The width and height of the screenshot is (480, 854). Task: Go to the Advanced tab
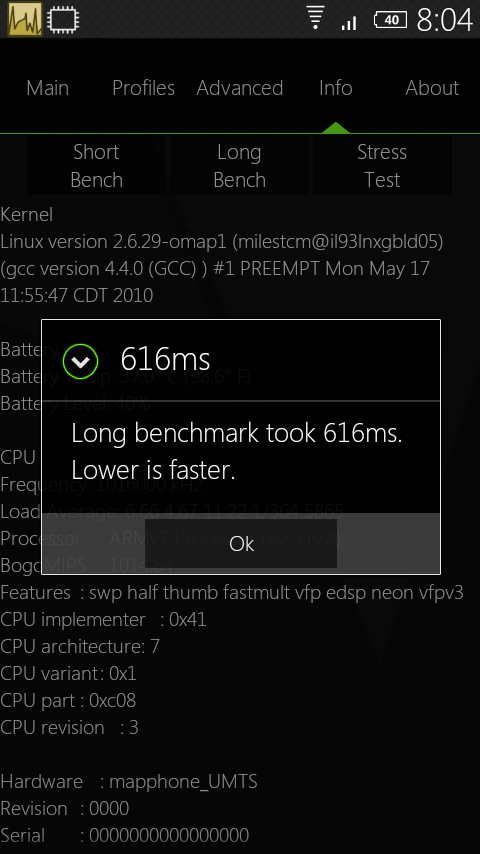coord(240,88)
